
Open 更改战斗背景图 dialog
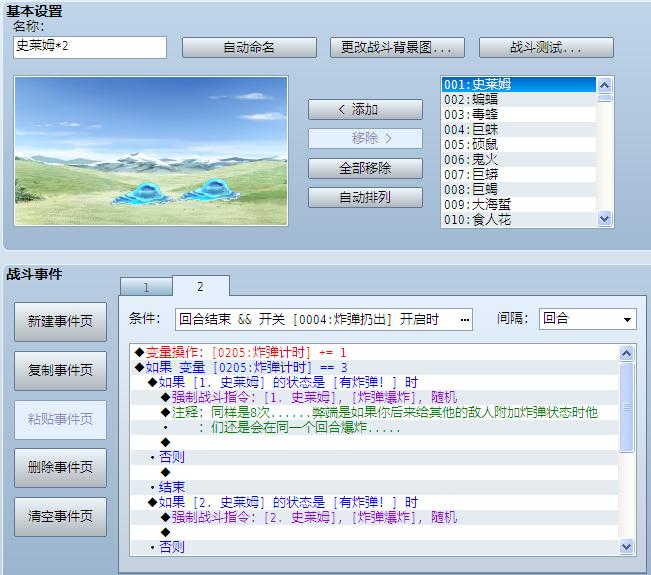click(397, 47)
